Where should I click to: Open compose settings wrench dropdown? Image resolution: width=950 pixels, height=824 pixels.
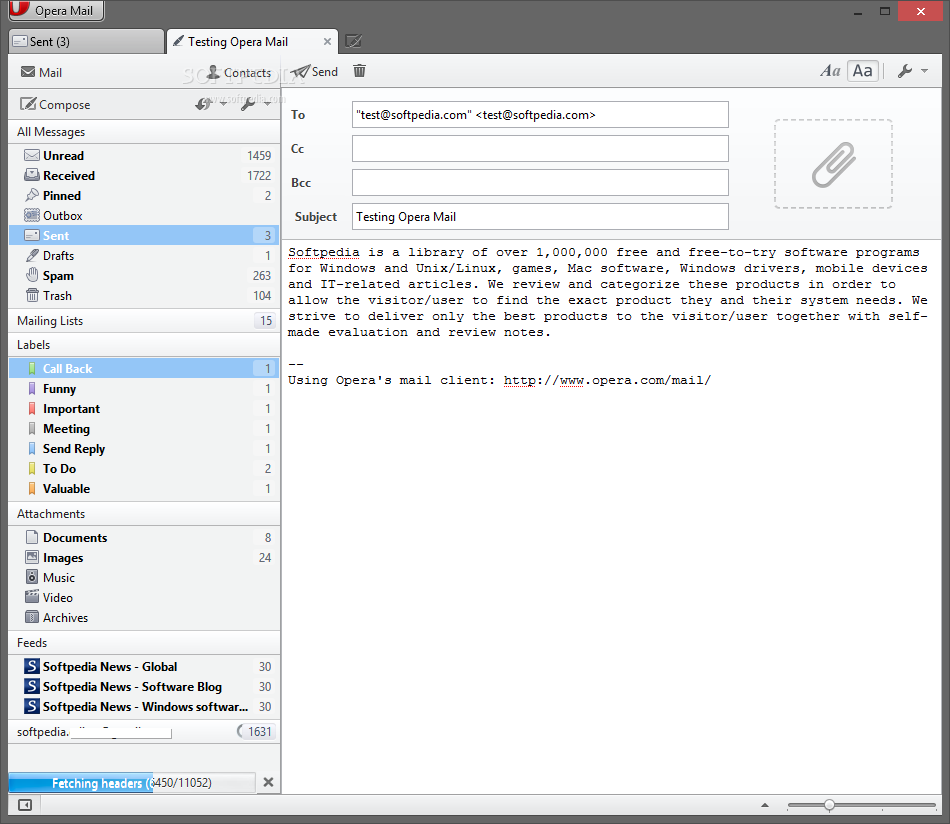point(912,71)
